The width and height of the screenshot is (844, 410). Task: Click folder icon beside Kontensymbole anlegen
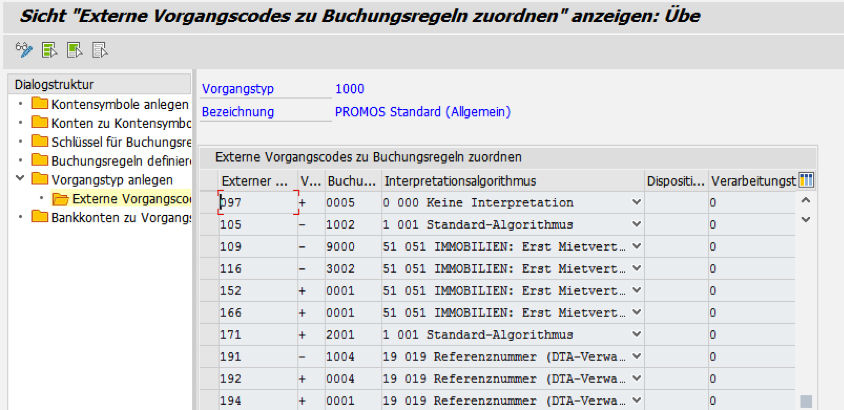click(x=40, y=104)
